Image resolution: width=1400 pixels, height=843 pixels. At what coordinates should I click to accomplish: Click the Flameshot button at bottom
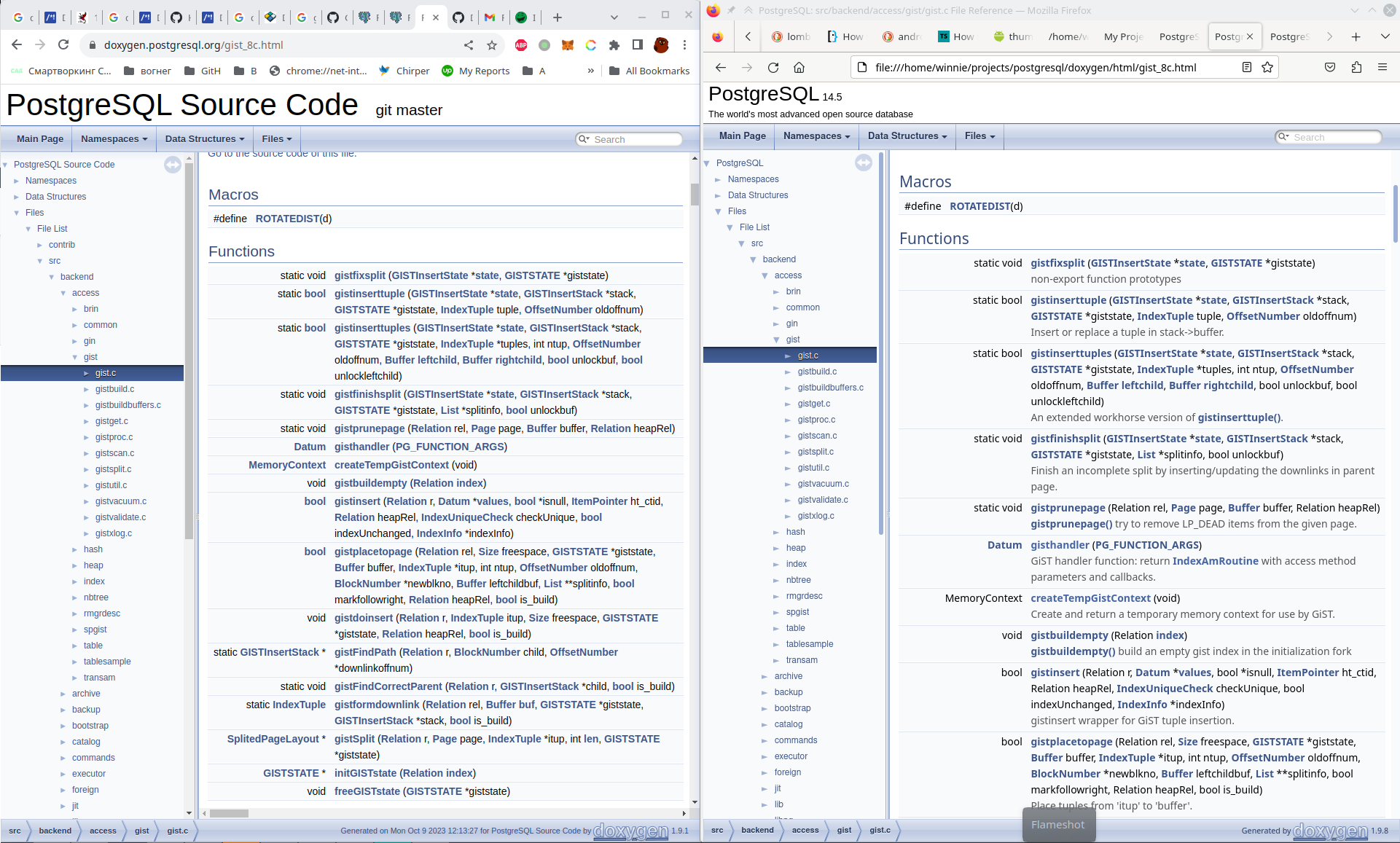(1058, 825)
